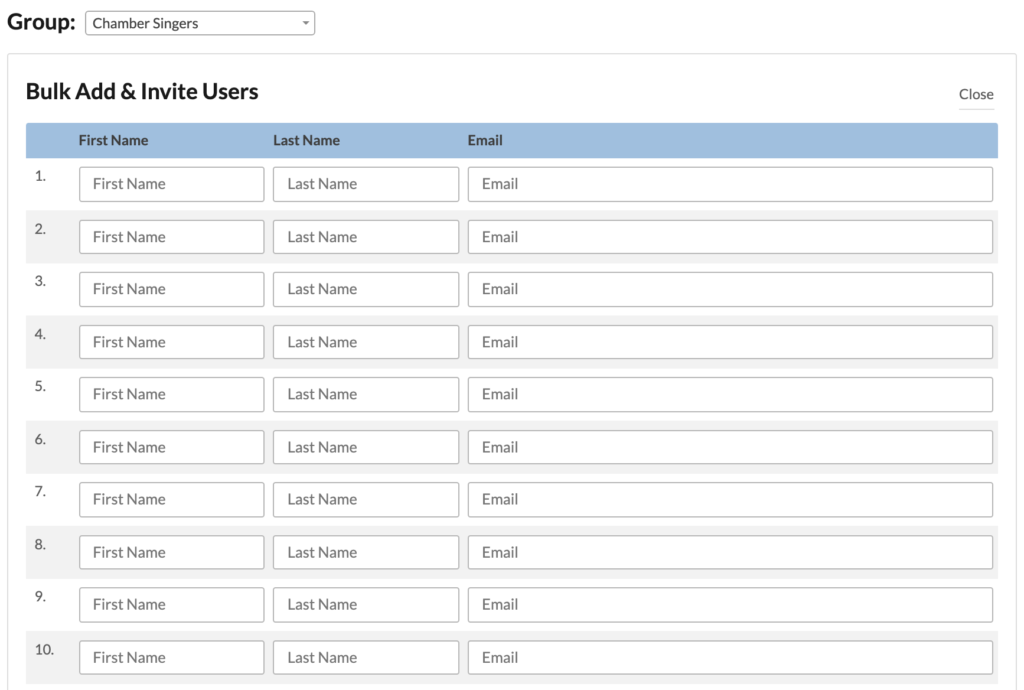Close the Bulk Add & Invite panel

tap(975, 94)
